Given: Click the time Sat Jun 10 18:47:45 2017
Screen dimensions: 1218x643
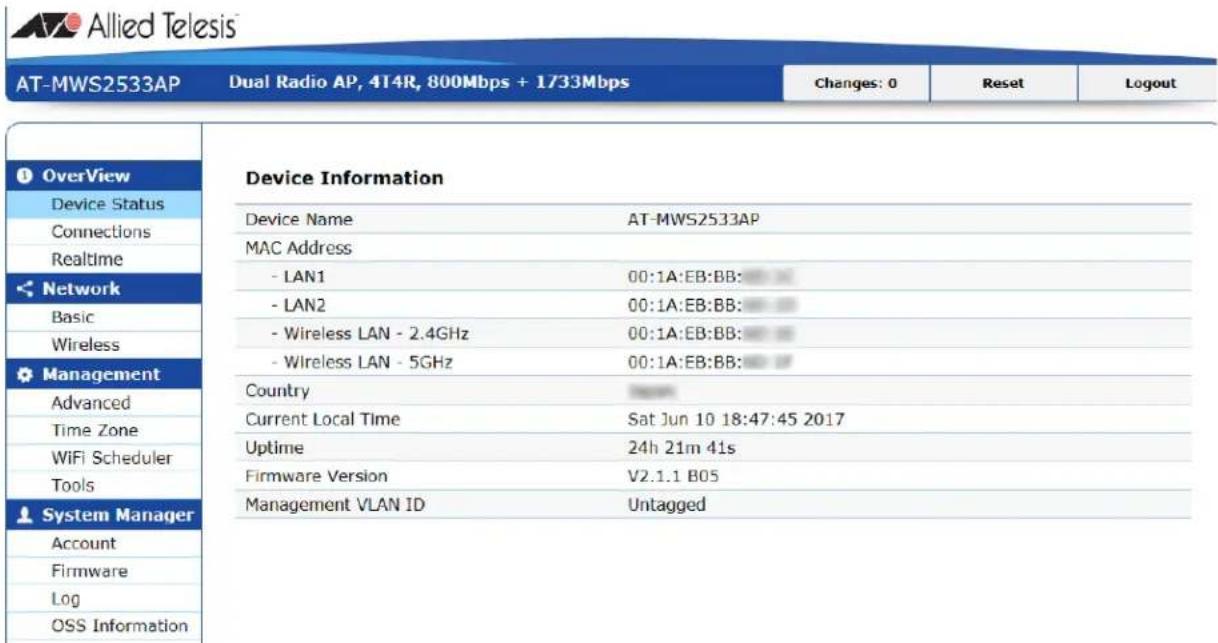Looking at the screenshot, I should point(735,420).
